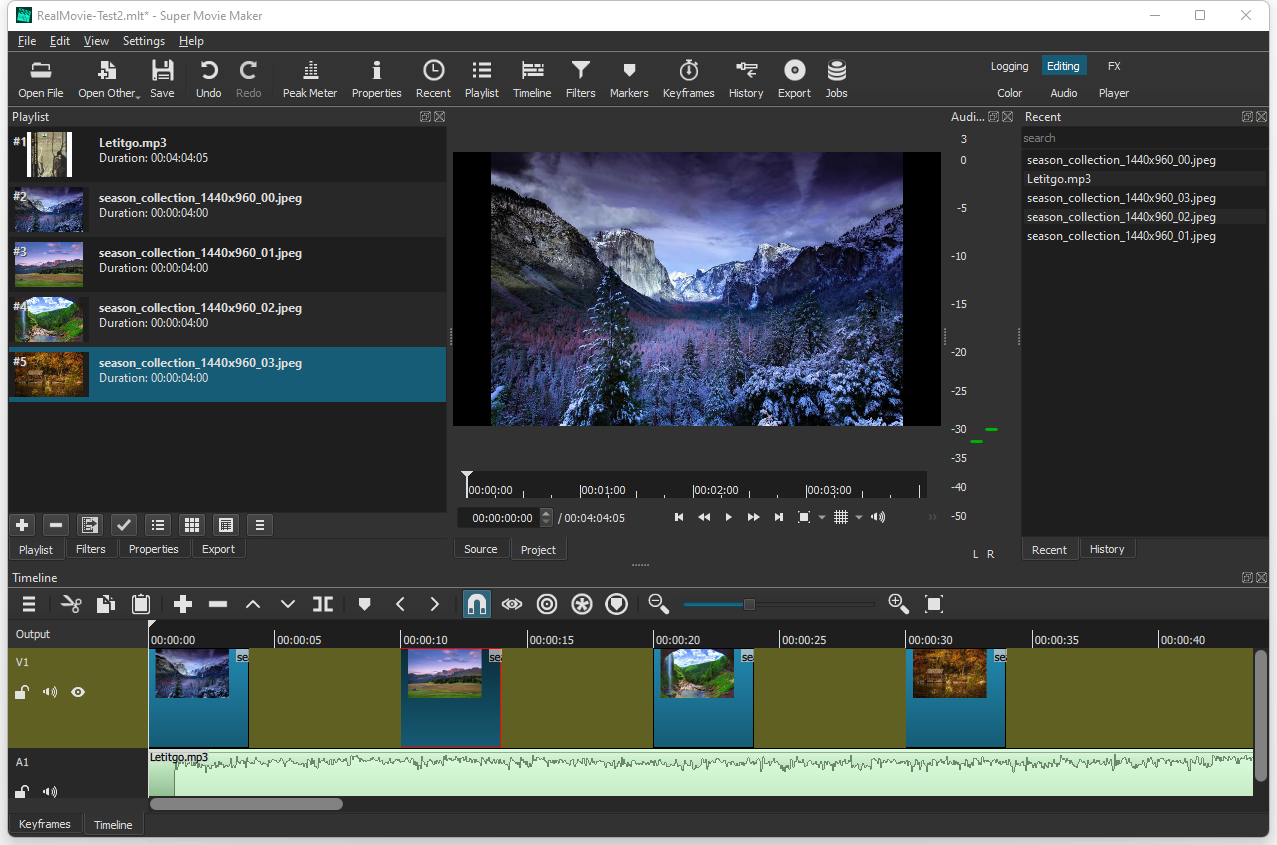1277x845 pixels.
Task: Open the Keyframes panel
Action: 688,79
